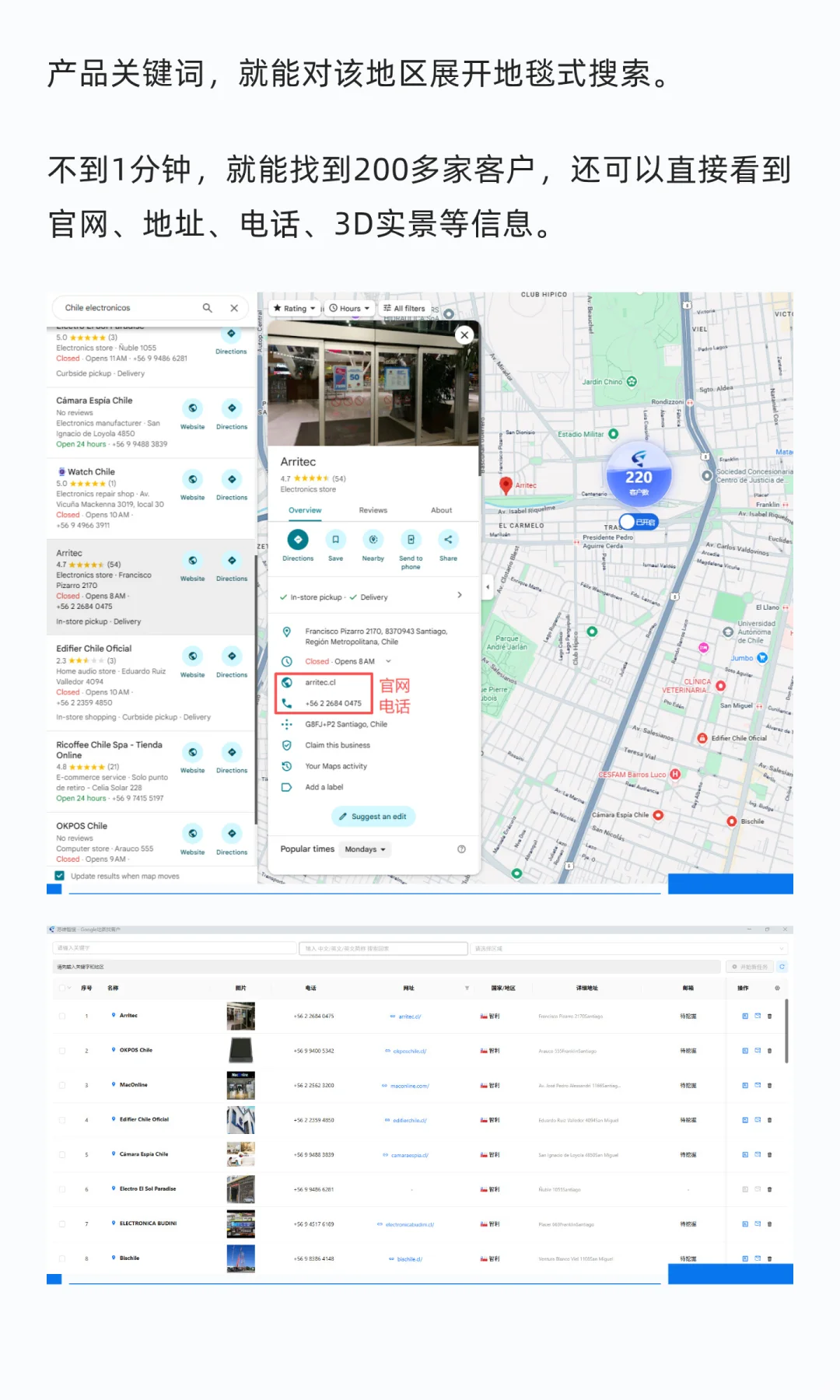Expand Arritec opening hours chevron
Viewport: 840px width, 1400px height.
pyautogui.click(x=388, y=661)
